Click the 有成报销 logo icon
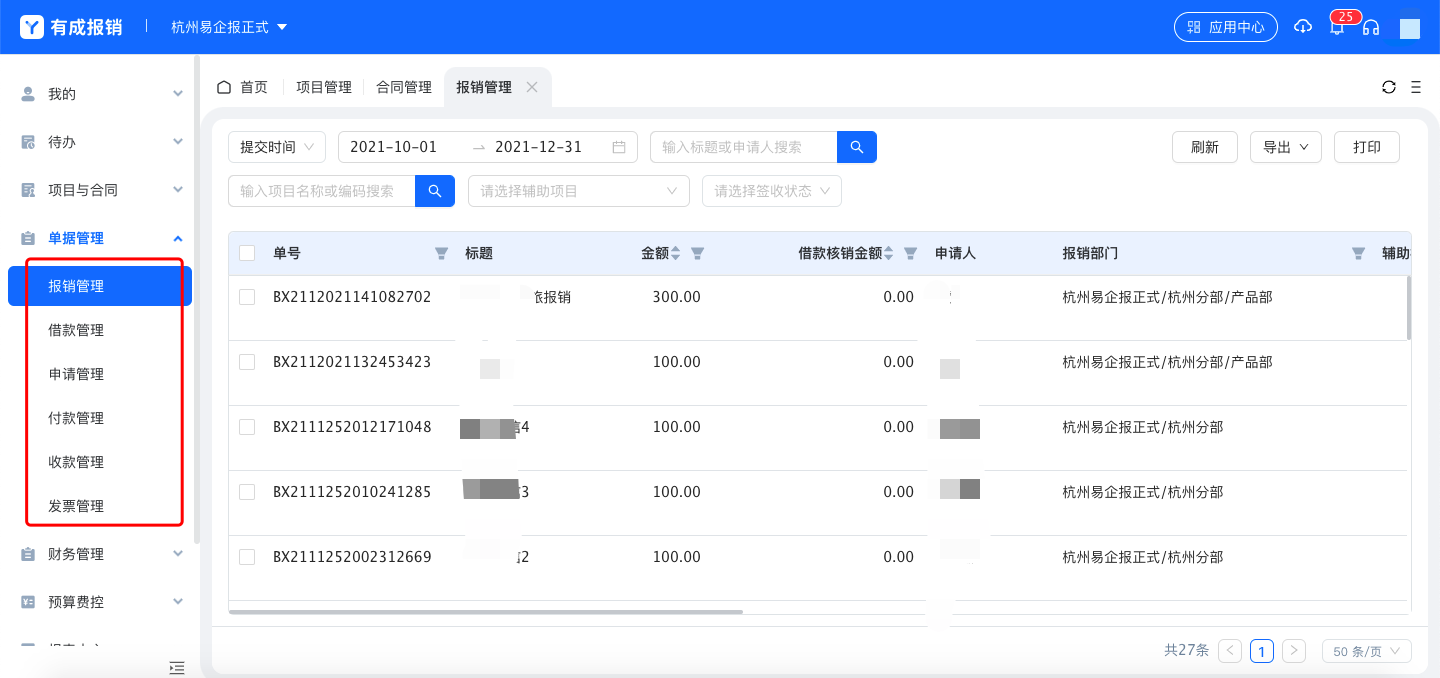This screenshot has height=678, width=1440. pyautogui.click(x=32, y=27)
